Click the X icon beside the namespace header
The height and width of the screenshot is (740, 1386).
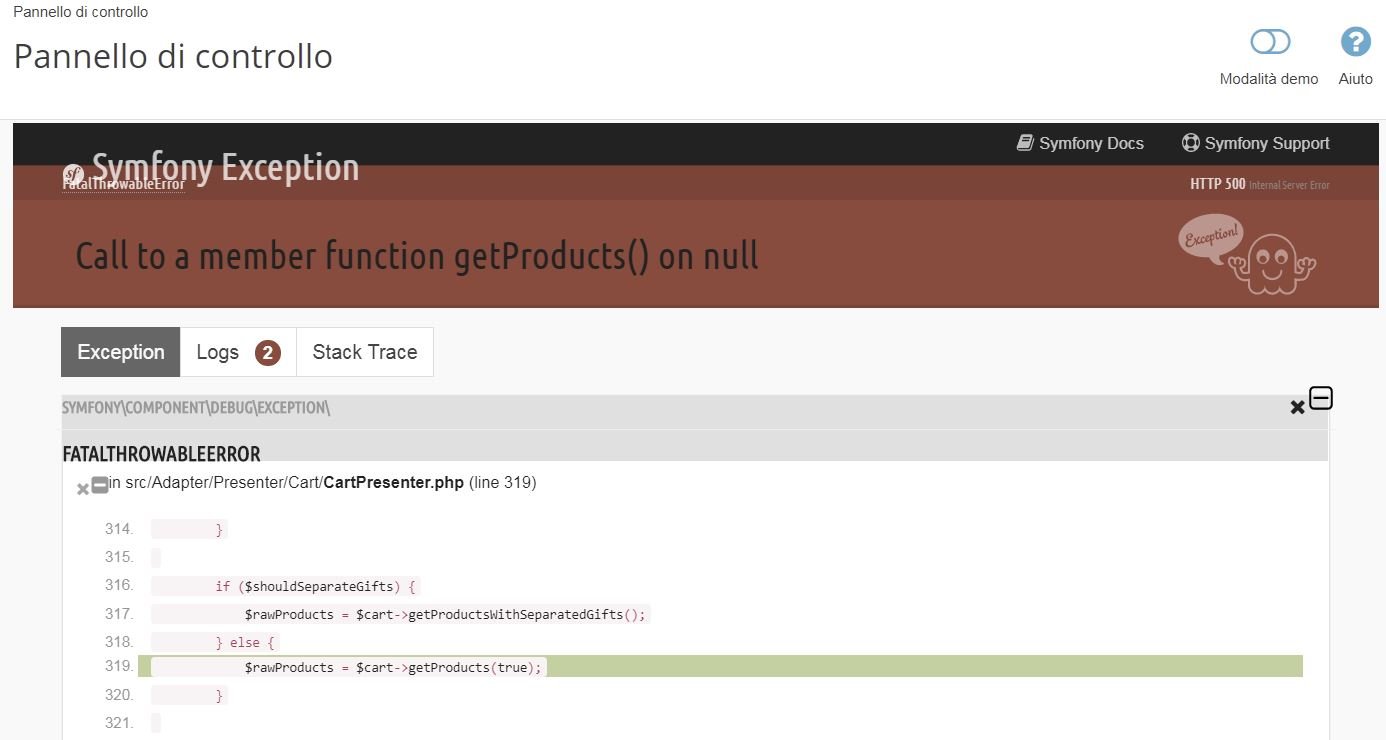tap(1297, 407)
